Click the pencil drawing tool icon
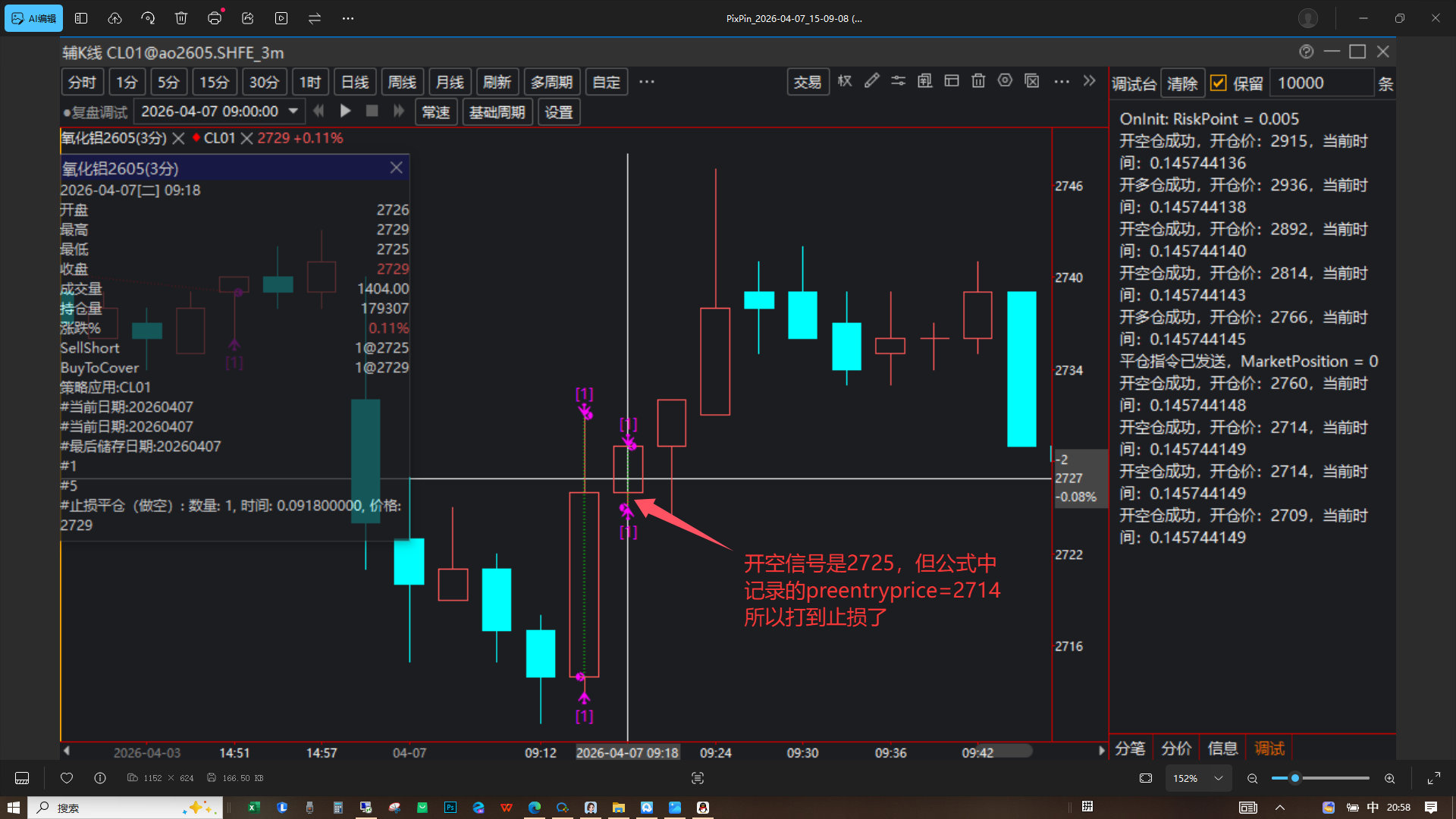Screen dimensions: 1456x819 point(872,81)
